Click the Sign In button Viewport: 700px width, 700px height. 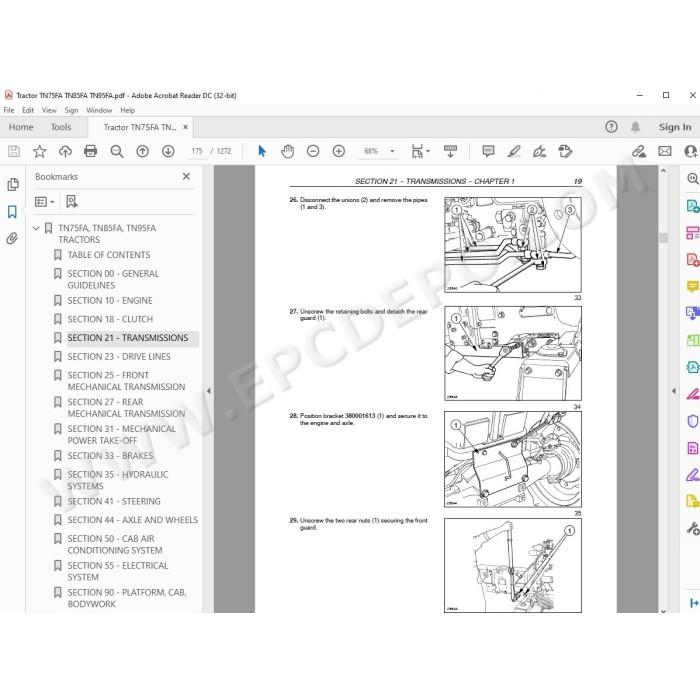[675, 127]
